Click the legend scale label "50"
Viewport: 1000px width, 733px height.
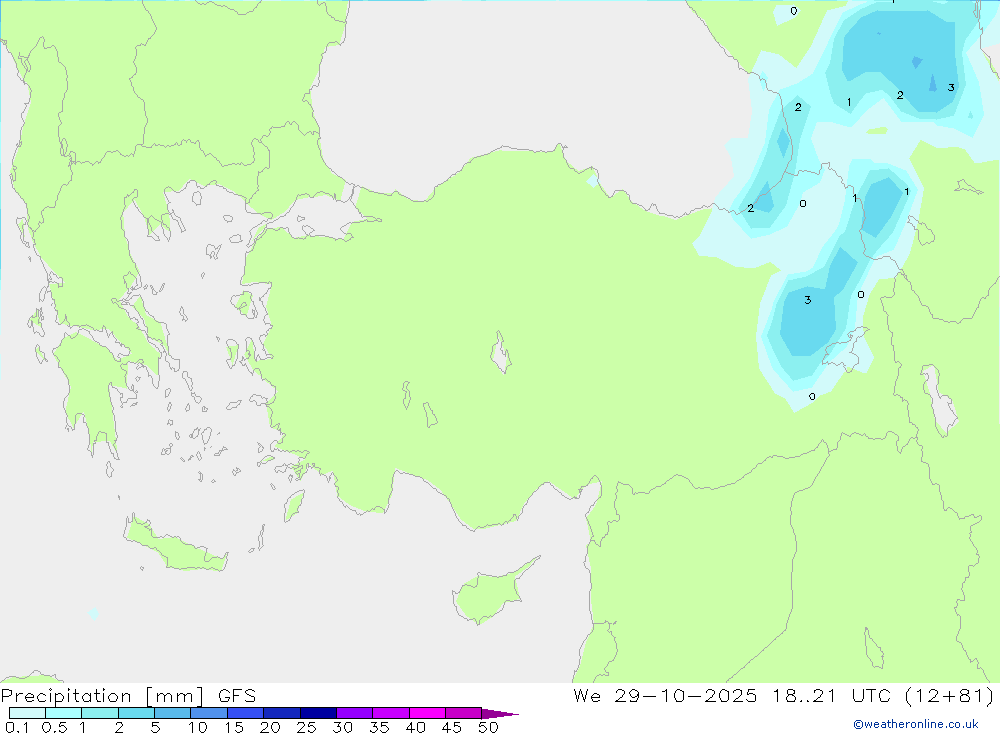[x=489, y=727]
